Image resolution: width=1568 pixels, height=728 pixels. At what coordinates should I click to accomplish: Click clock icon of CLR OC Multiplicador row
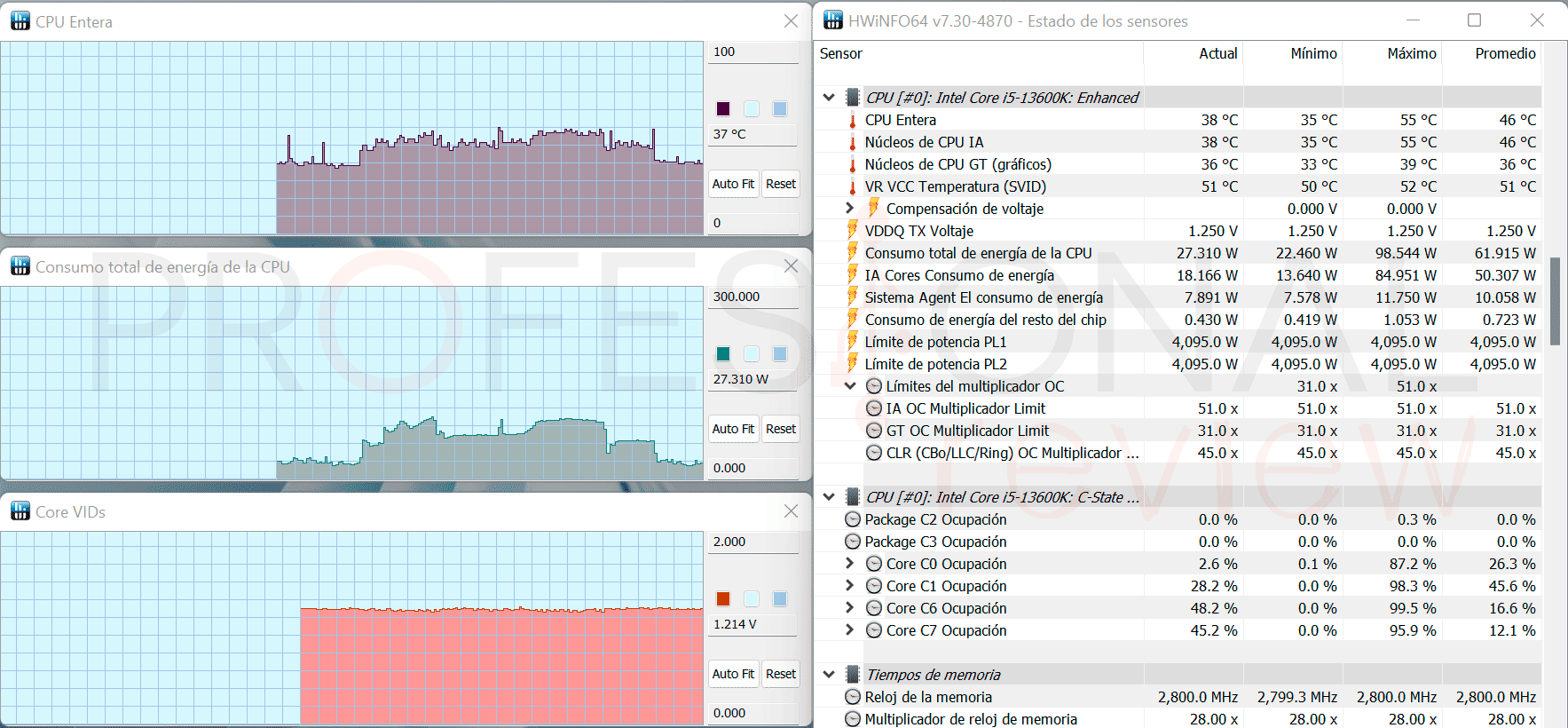point(874,453)
